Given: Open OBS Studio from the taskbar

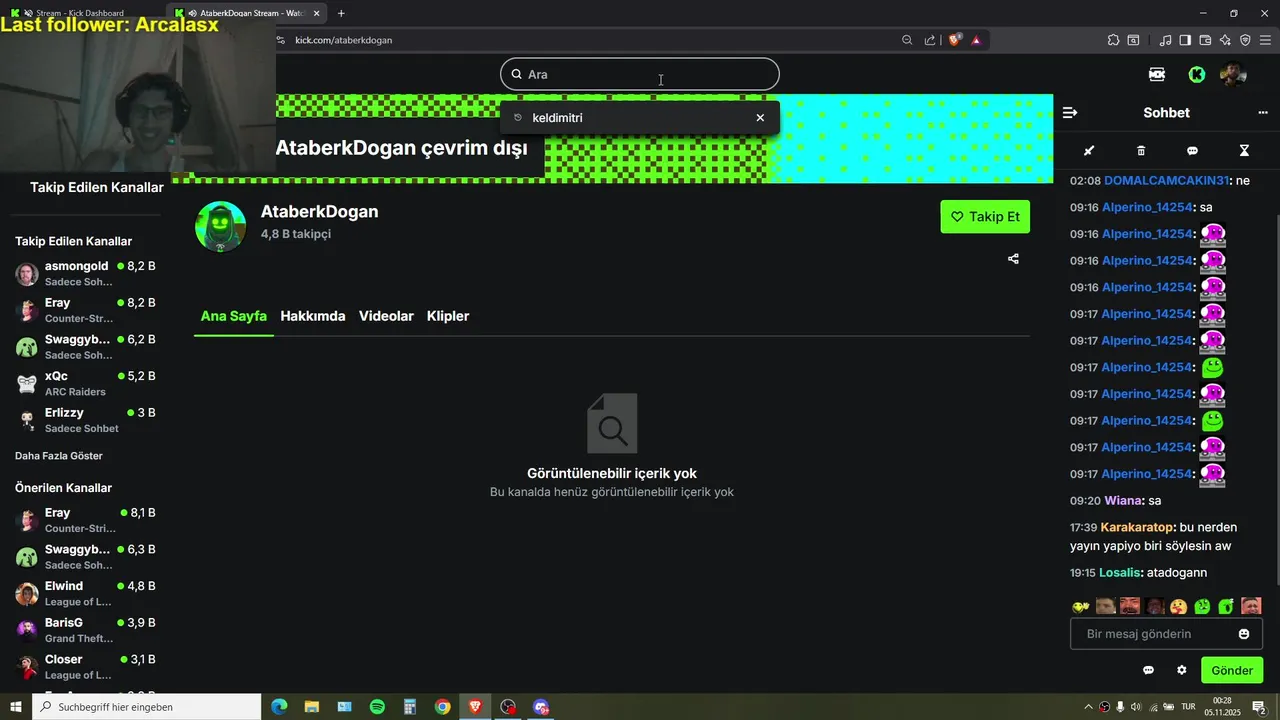Looking at the screenshot, I should pos(508,707).
